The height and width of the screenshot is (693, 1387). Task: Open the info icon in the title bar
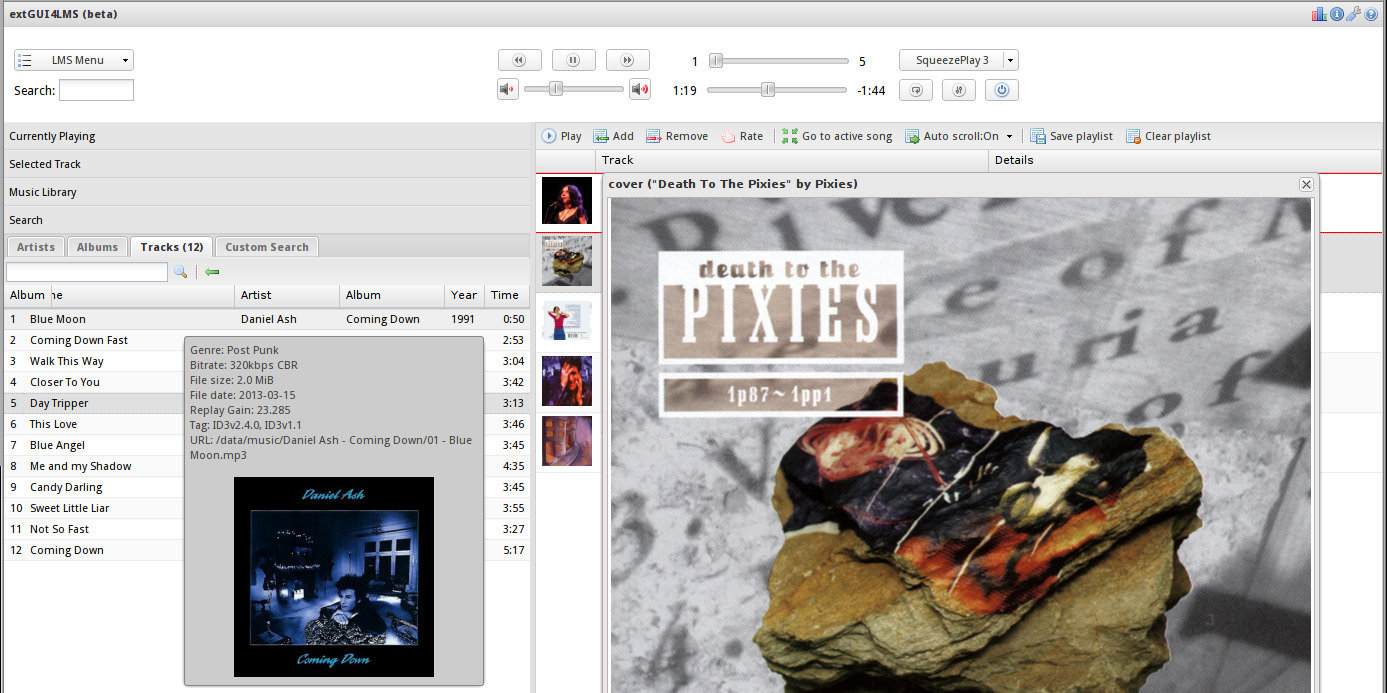[x=1336, y=14]
